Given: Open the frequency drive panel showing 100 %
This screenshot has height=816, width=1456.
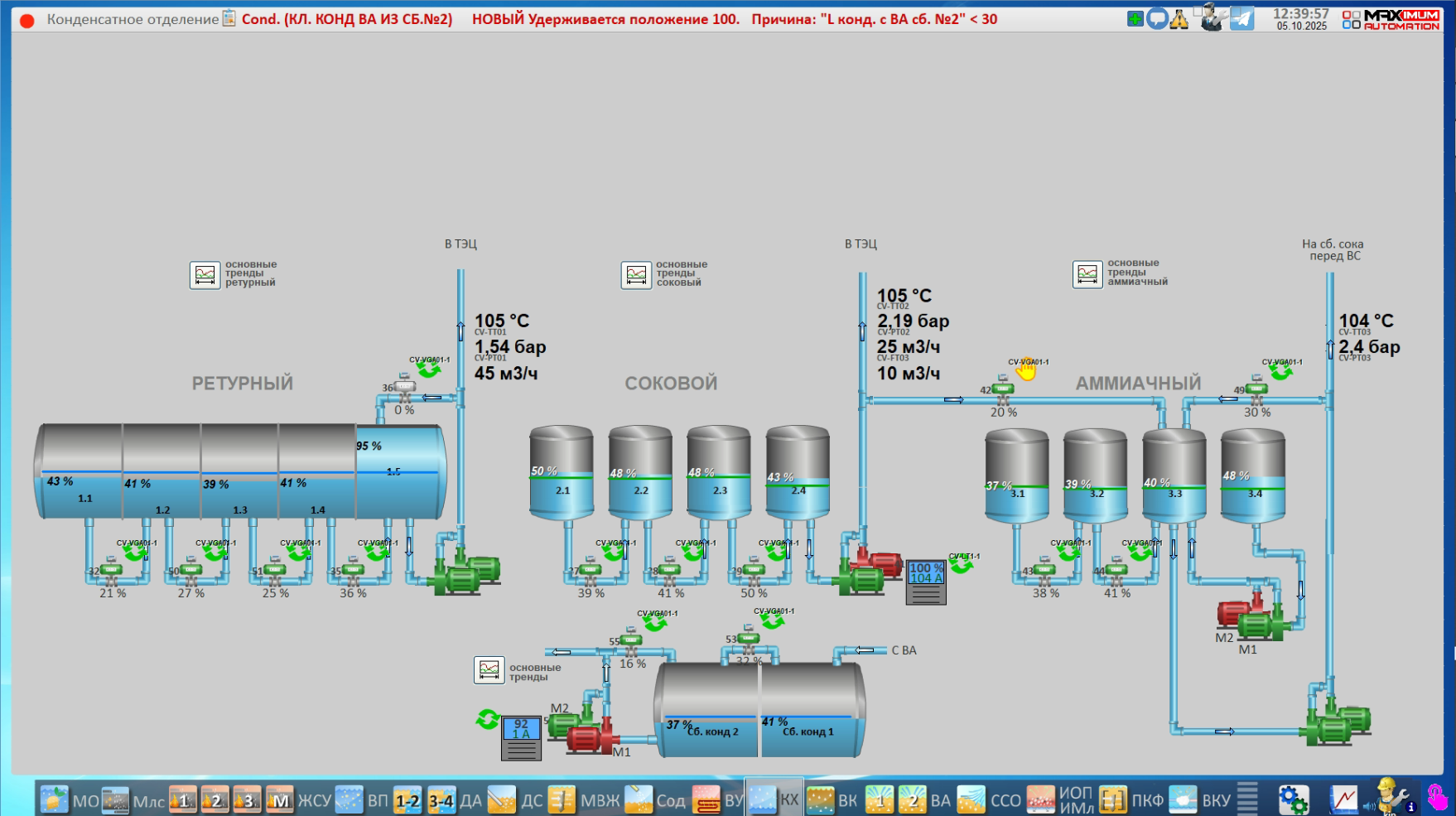Looking at the screenshot, I should point(926,582).
